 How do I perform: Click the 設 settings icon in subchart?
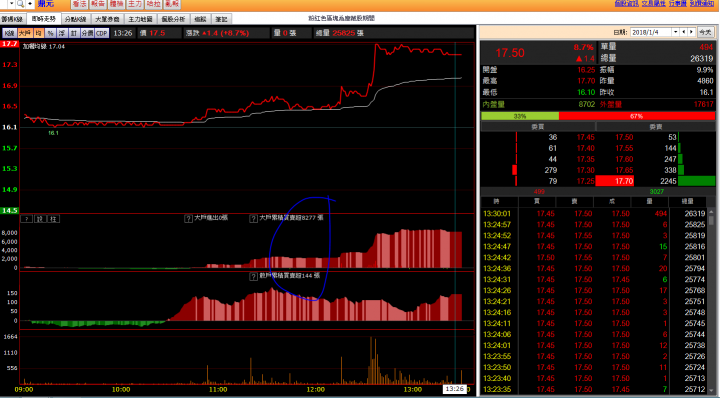(40, 219)
